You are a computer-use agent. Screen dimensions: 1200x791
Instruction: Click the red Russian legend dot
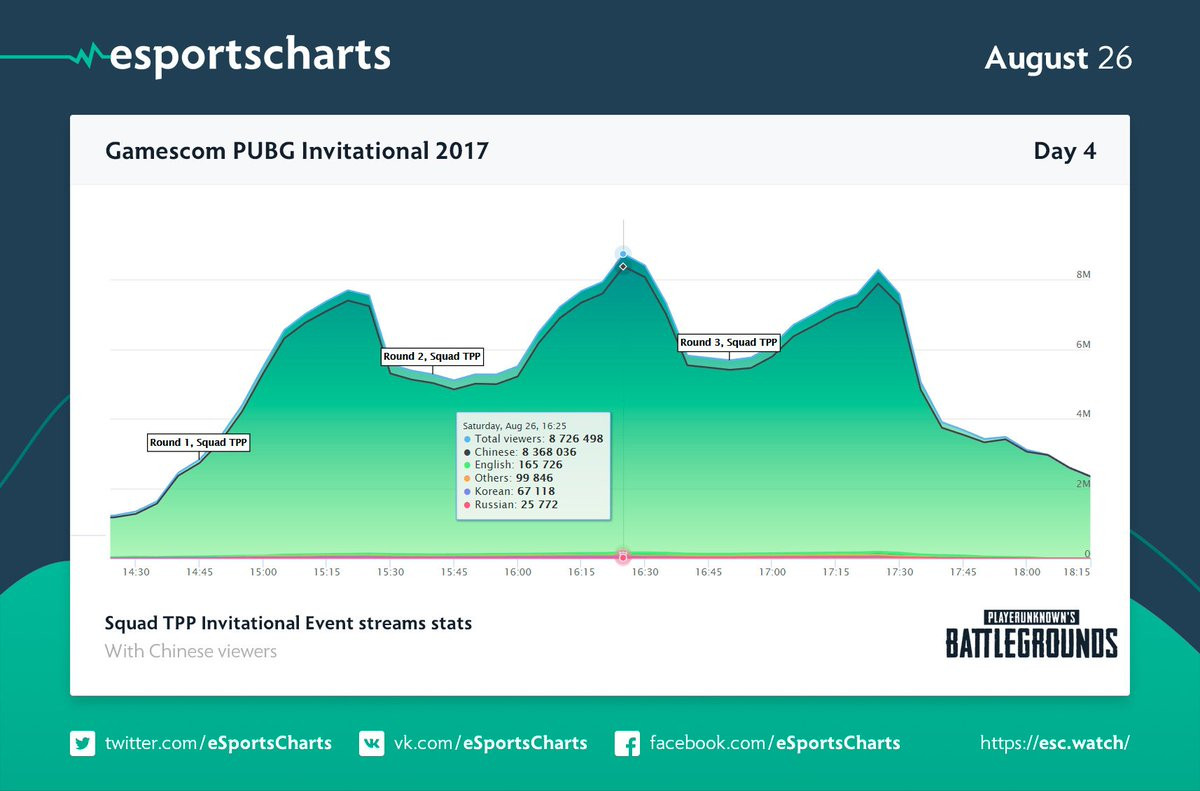click(467, 505)
